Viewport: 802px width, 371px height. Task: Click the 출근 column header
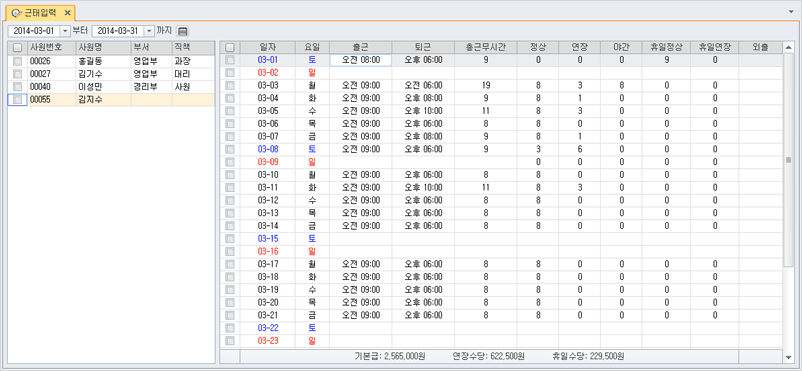tap(361, 47)
